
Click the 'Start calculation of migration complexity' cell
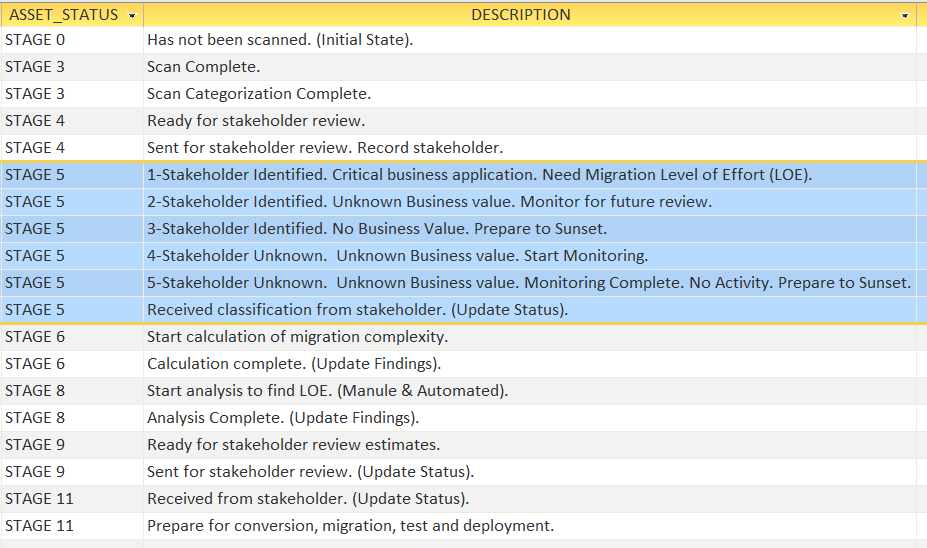pyautogui.click(x=297, y=337)
